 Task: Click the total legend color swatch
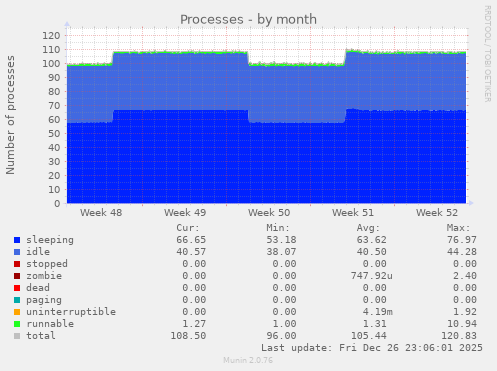pos(17,336)
